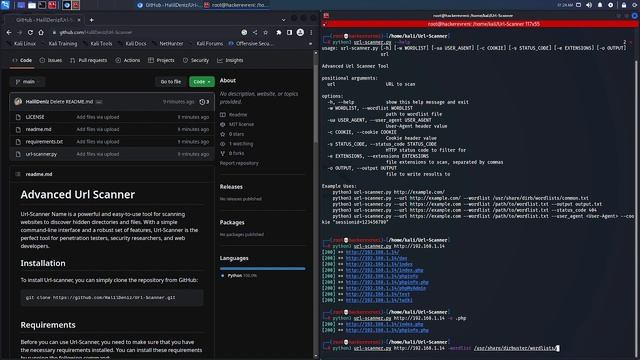The height and width of the screenshot is (360, 640).
Task: Expand the browser tab search dropdown
Action: click(x=283, y=20)
